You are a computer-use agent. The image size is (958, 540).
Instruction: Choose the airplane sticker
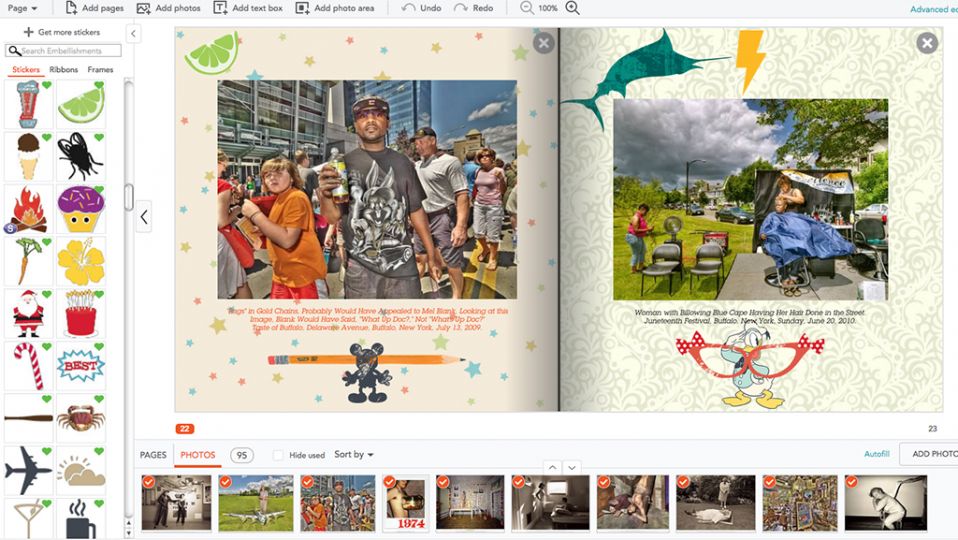pos(27,470)
